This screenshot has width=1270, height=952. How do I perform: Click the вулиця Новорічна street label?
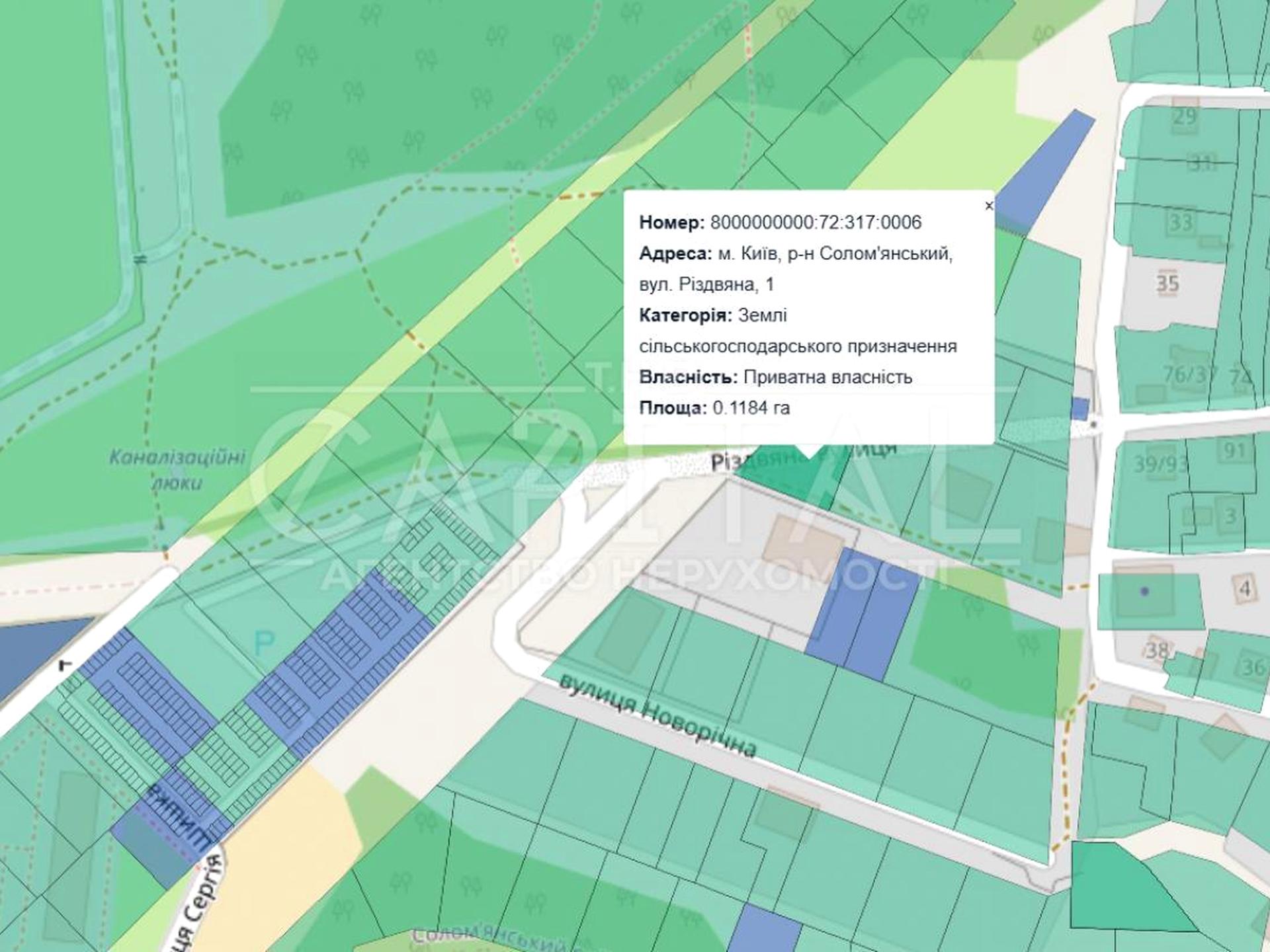(657, 716)
